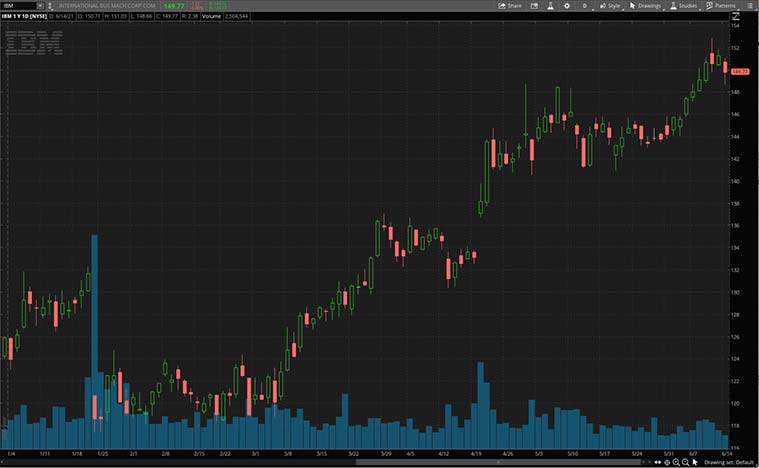This screenshot has width=759, height=468.
Task: Open the Share menu
Action: click(x=510, y=5)
